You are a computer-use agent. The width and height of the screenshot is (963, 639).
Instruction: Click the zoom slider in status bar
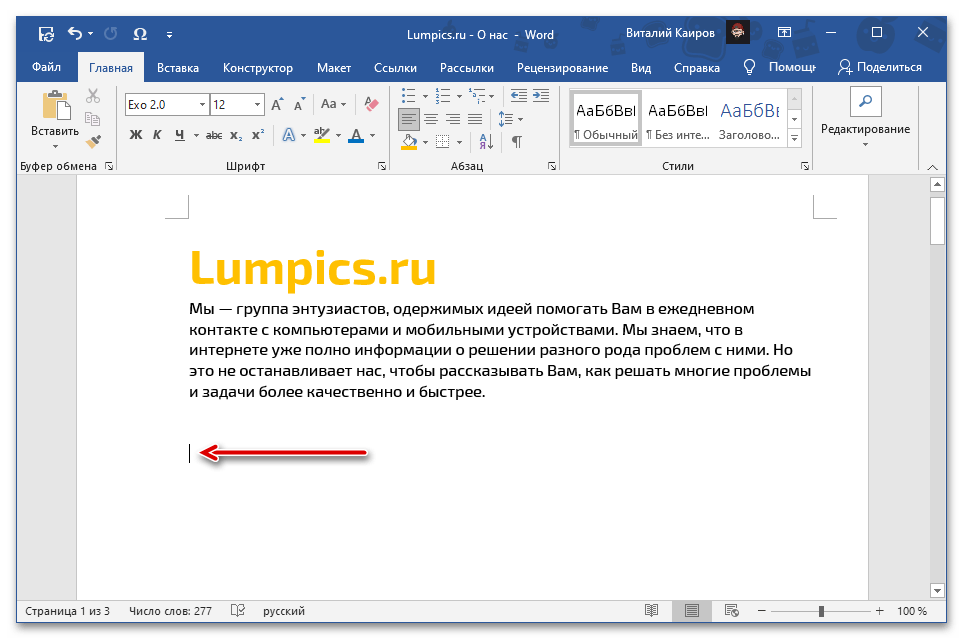point(822,611)
